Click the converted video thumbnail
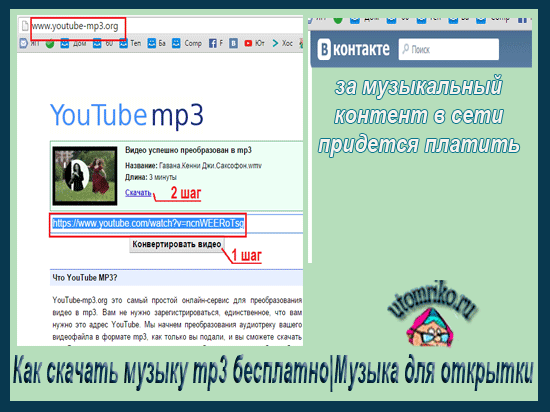Image resolution: width=550 pixels, height=412 pixels. tap(85, 176)
